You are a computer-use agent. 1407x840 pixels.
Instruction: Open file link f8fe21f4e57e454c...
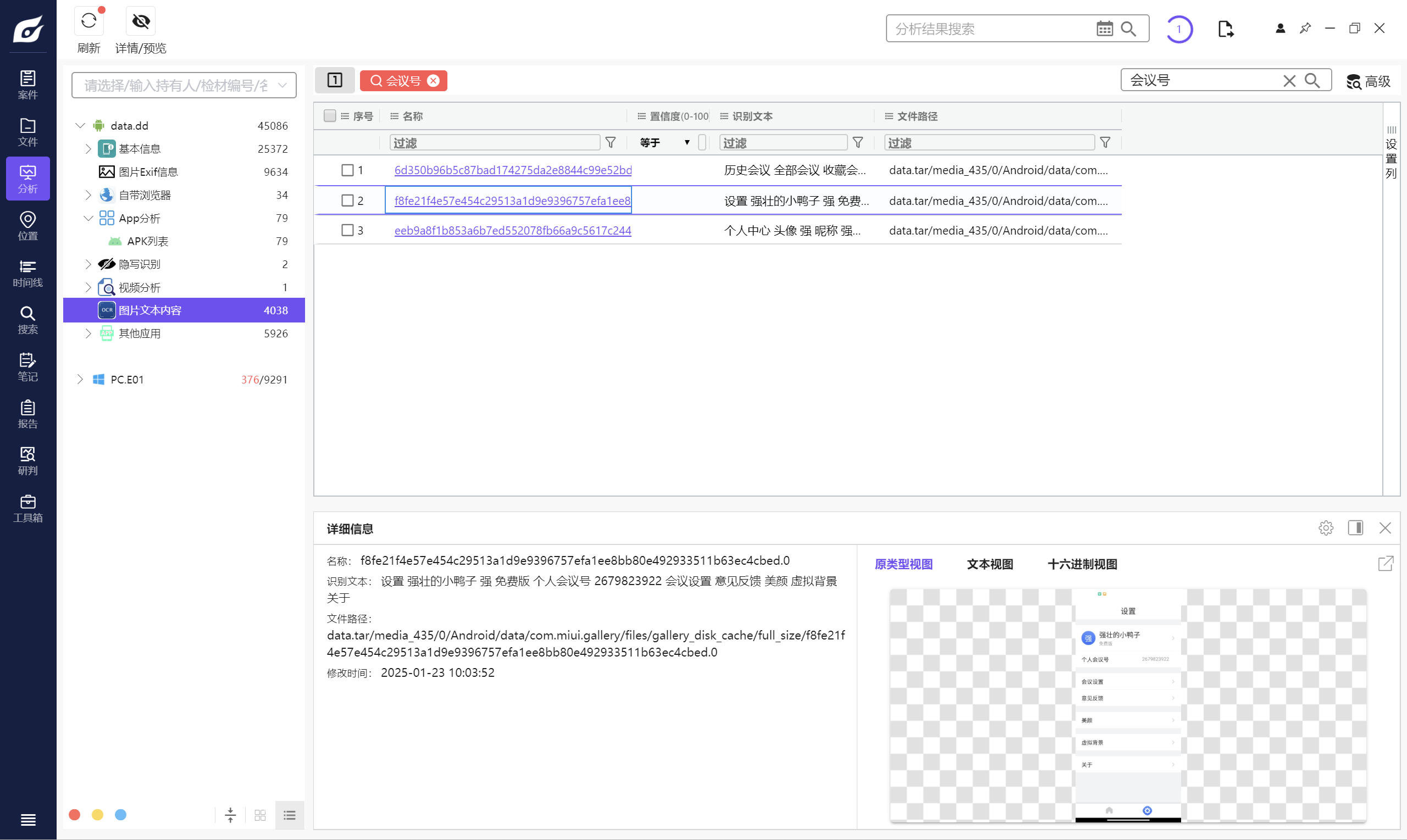(512, 201)
